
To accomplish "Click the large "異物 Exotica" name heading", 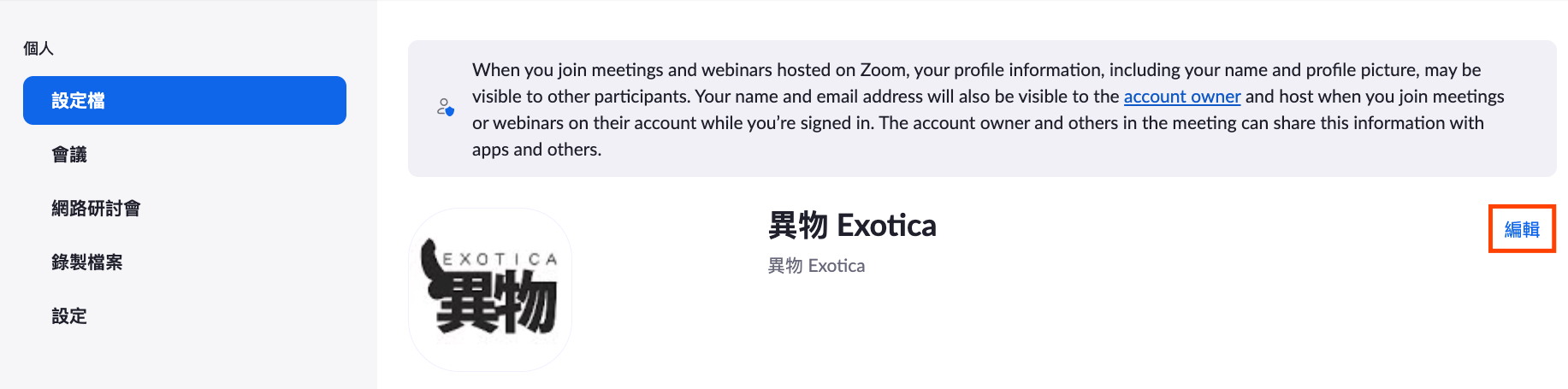I will (852, 226).
